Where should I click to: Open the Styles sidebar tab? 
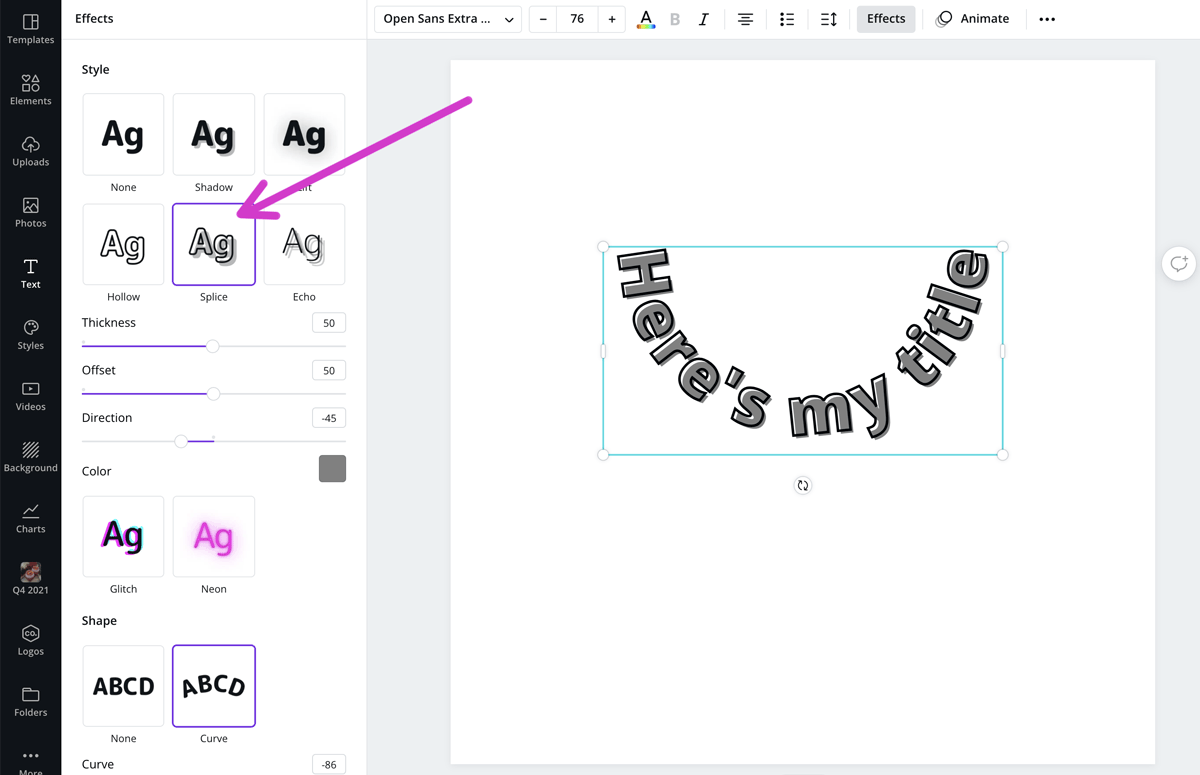point(30,335)
